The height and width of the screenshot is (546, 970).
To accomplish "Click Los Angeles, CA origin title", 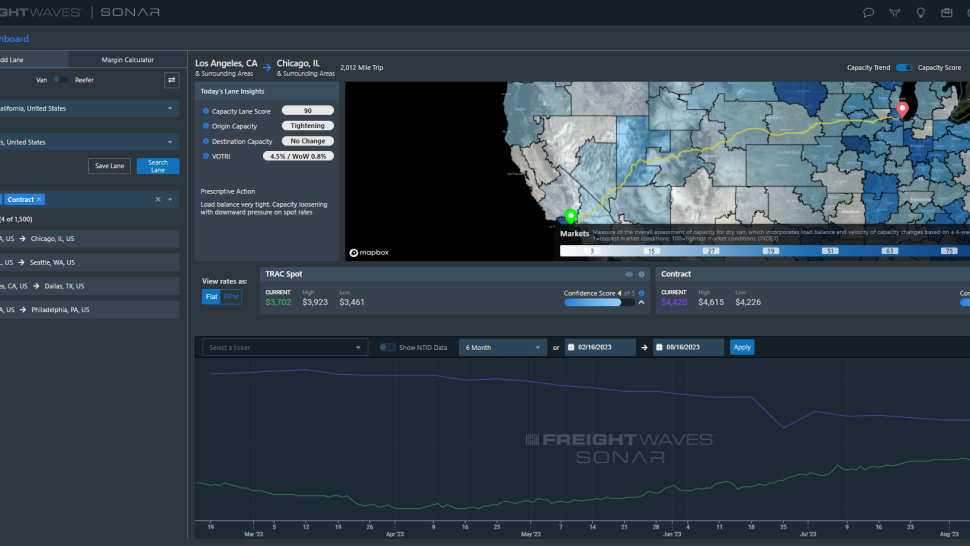I will [x=226, y=63].
